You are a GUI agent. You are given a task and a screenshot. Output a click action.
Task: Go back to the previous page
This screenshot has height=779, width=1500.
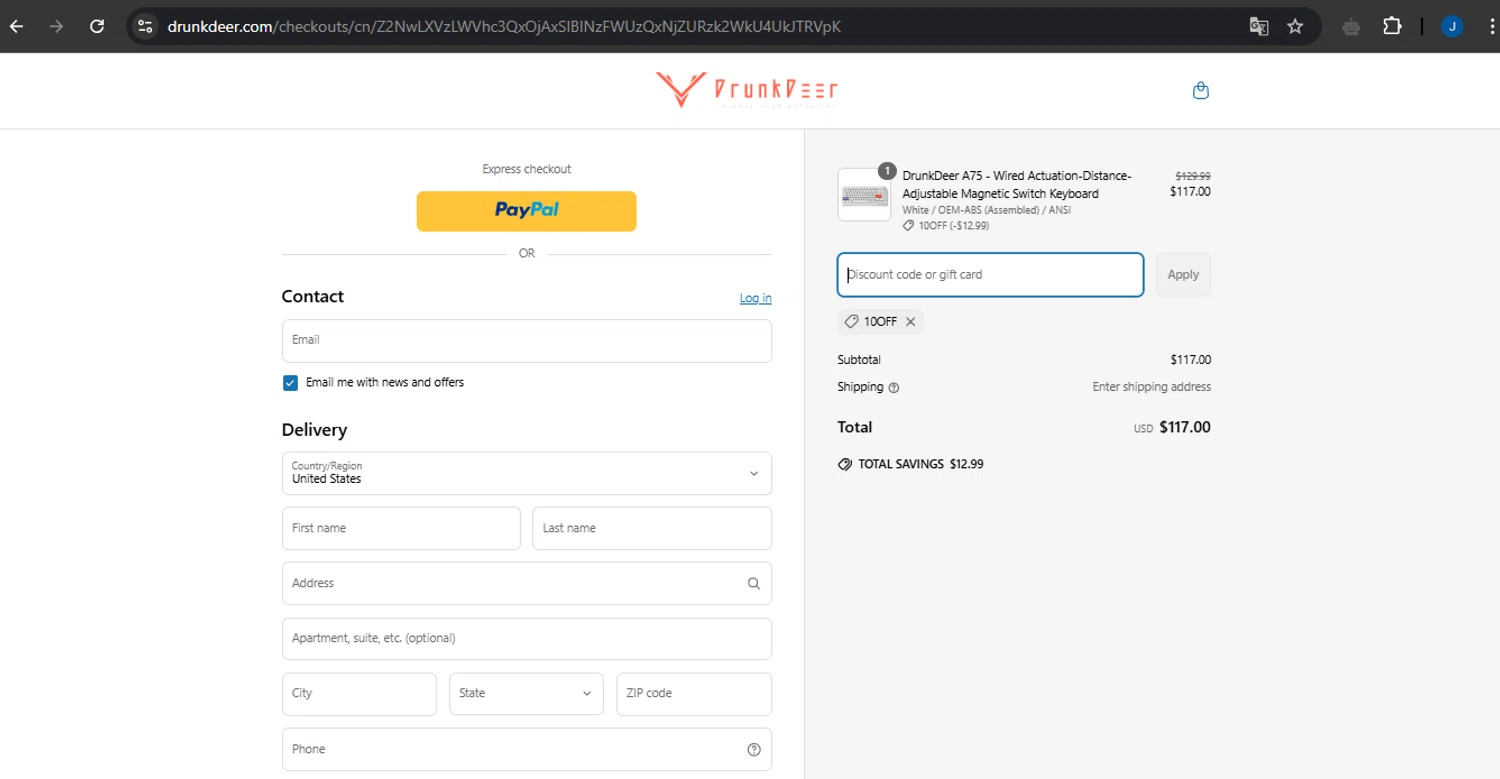[x=17, y=27]
